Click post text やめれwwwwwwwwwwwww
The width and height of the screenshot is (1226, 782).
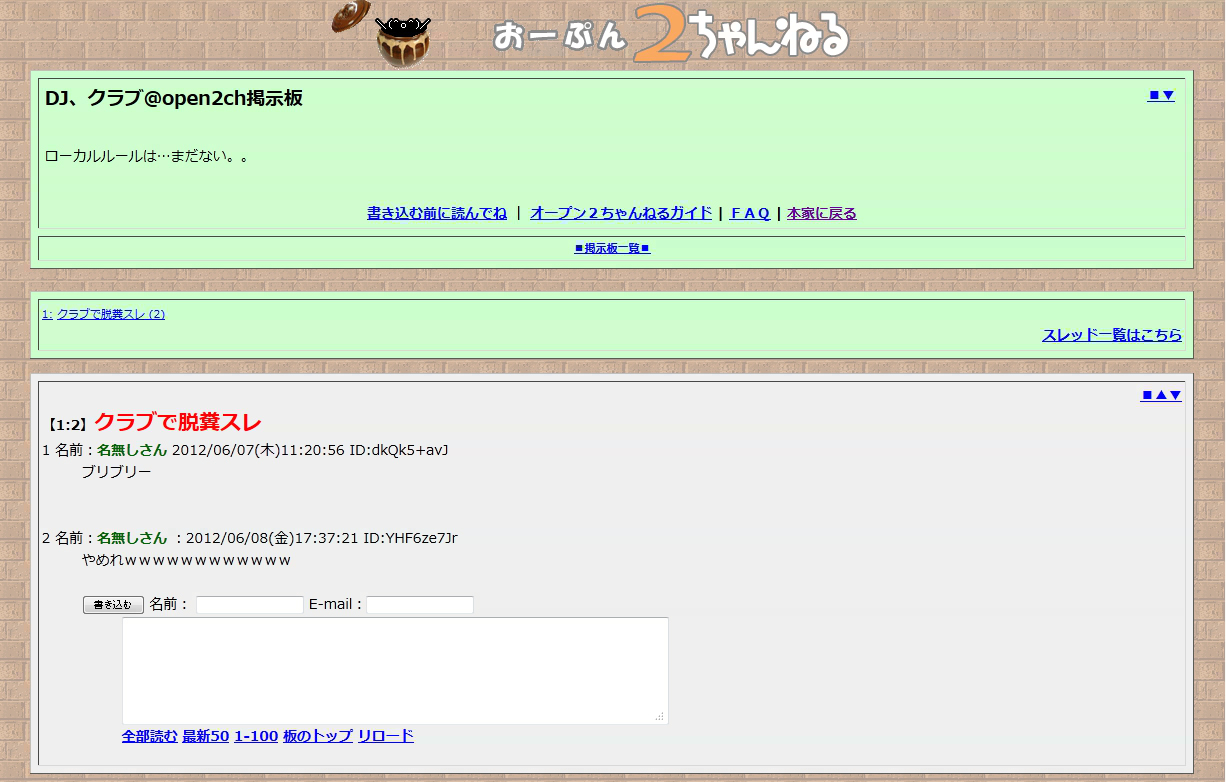point(186,560)
